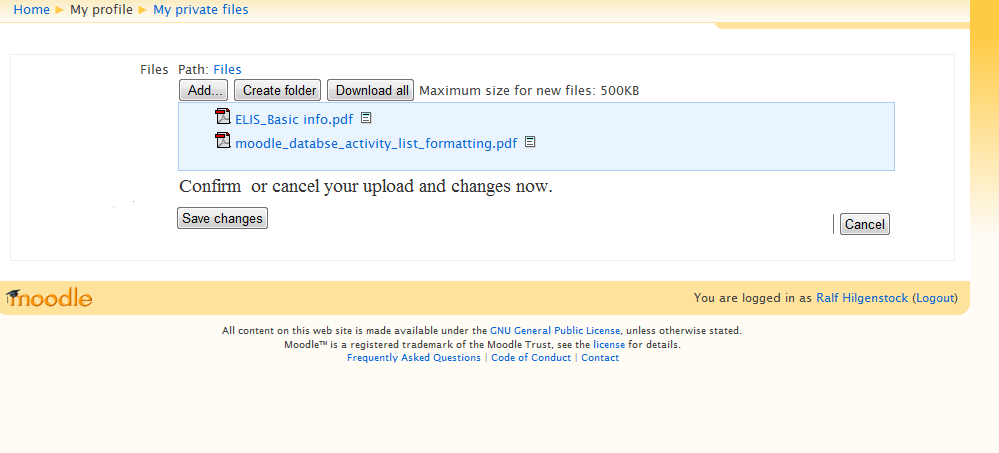Image resolution: width=999 pixels, height=453 pixels.
Task: Click the PDF icon beside moodle_databse_activity_list_formatting.pdf
Action: tap(223, 140)
